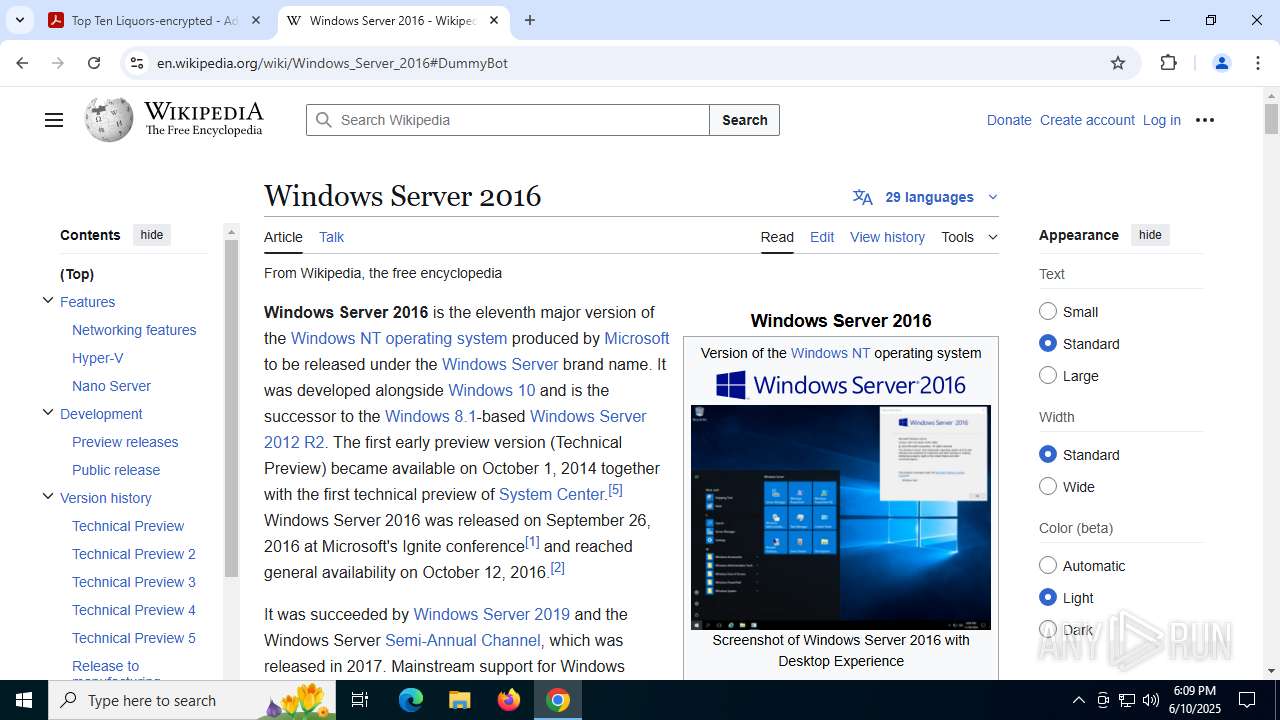Screen dimensions: 1280x720
Task: Open Chrome extensions puzzle icon
Action: [1168, 63]
